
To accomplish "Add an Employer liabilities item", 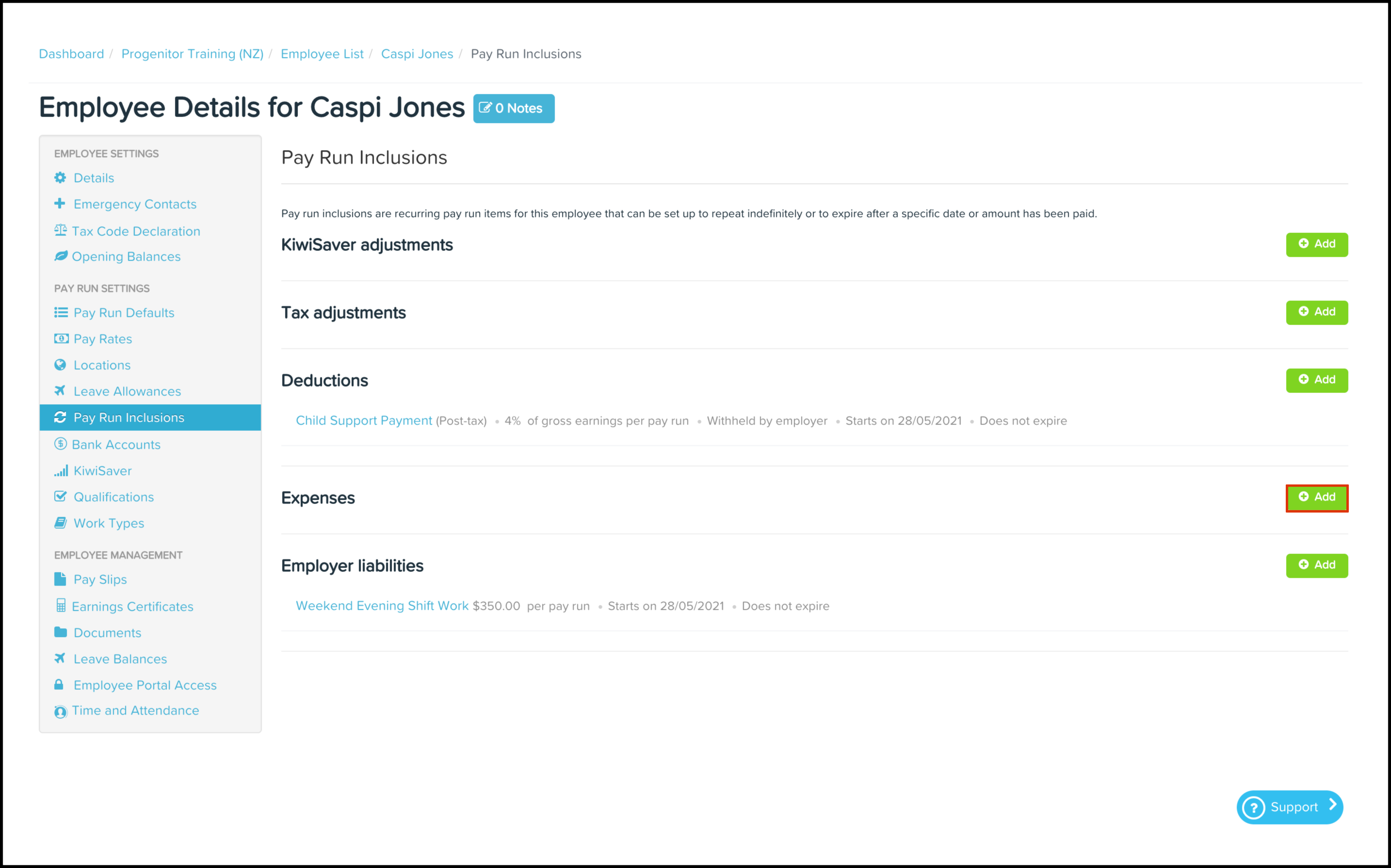I will 1316,565.
